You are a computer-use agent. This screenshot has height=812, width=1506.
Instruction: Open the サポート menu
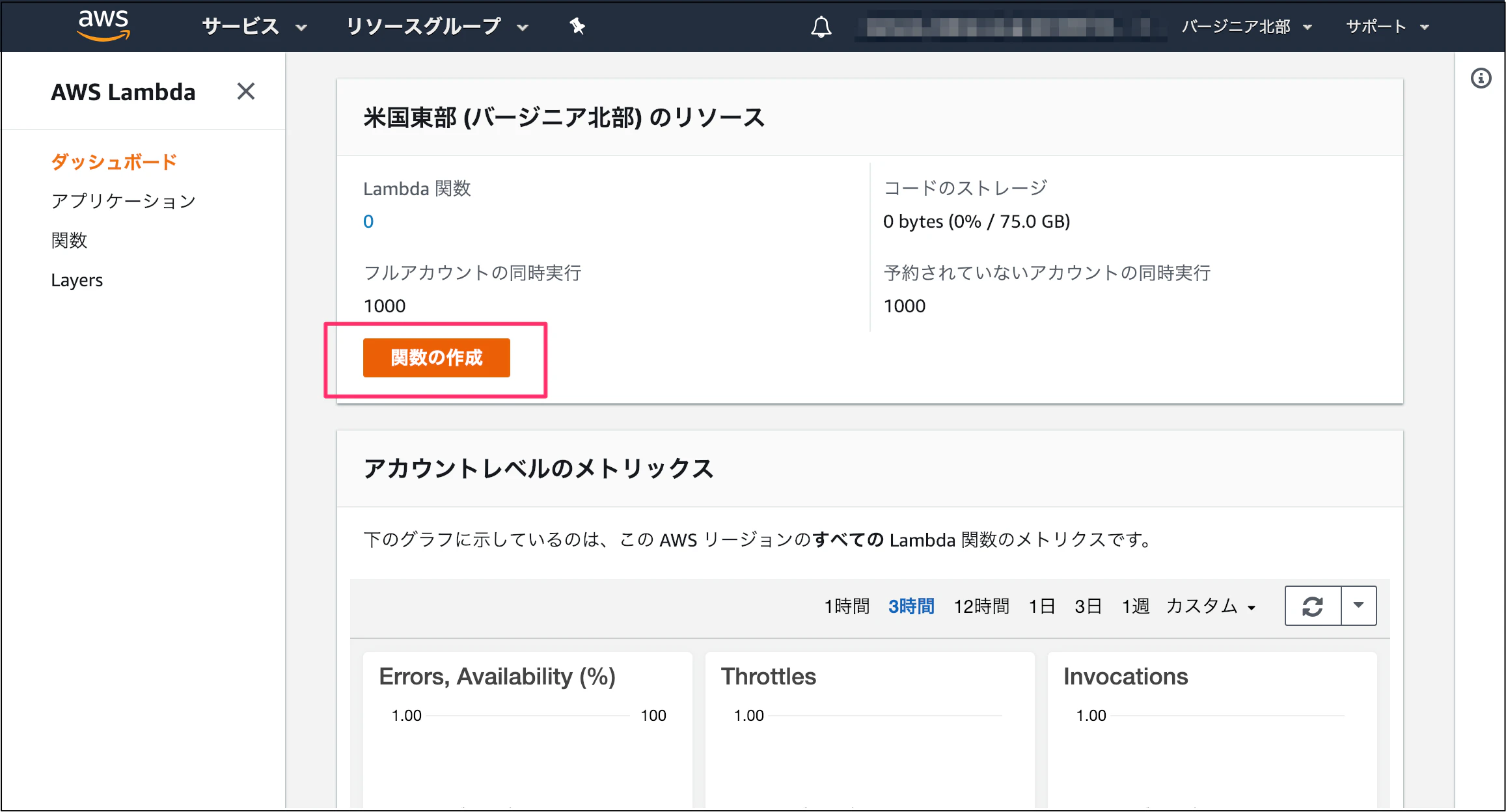pos(1387,27)
